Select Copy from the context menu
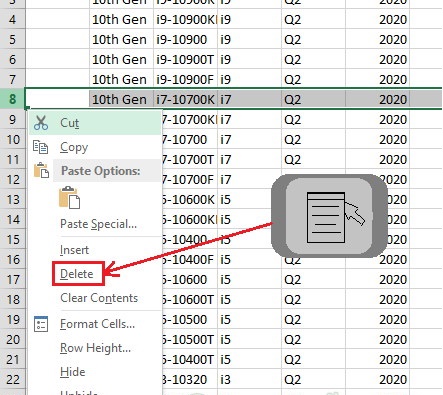 (x=95, y=147)
